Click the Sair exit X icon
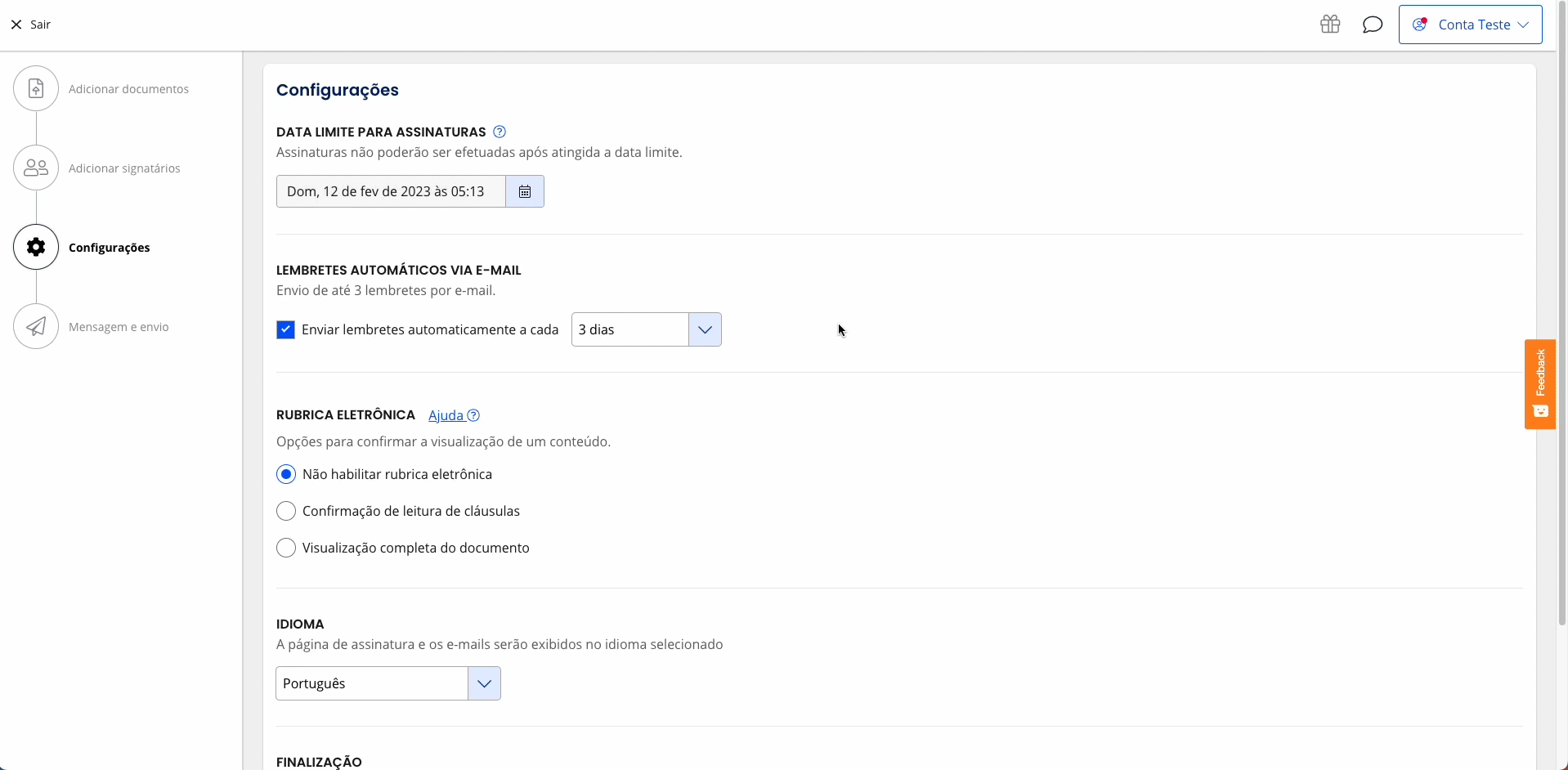This screenshot has height=770, width=1568. [16, 25]
